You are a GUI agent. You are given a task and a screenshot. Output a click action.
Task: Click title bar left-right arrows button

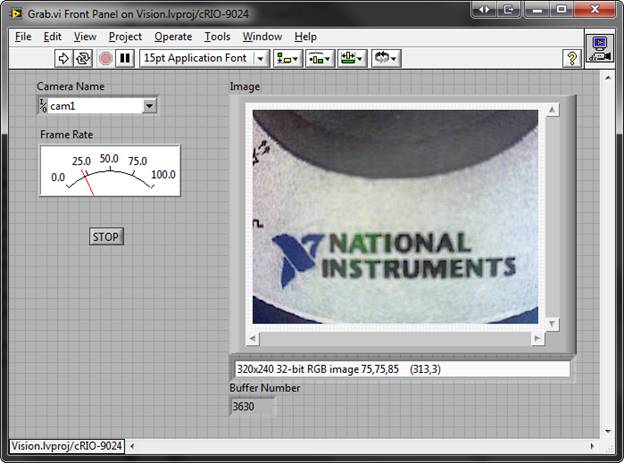tap(484, 10)
